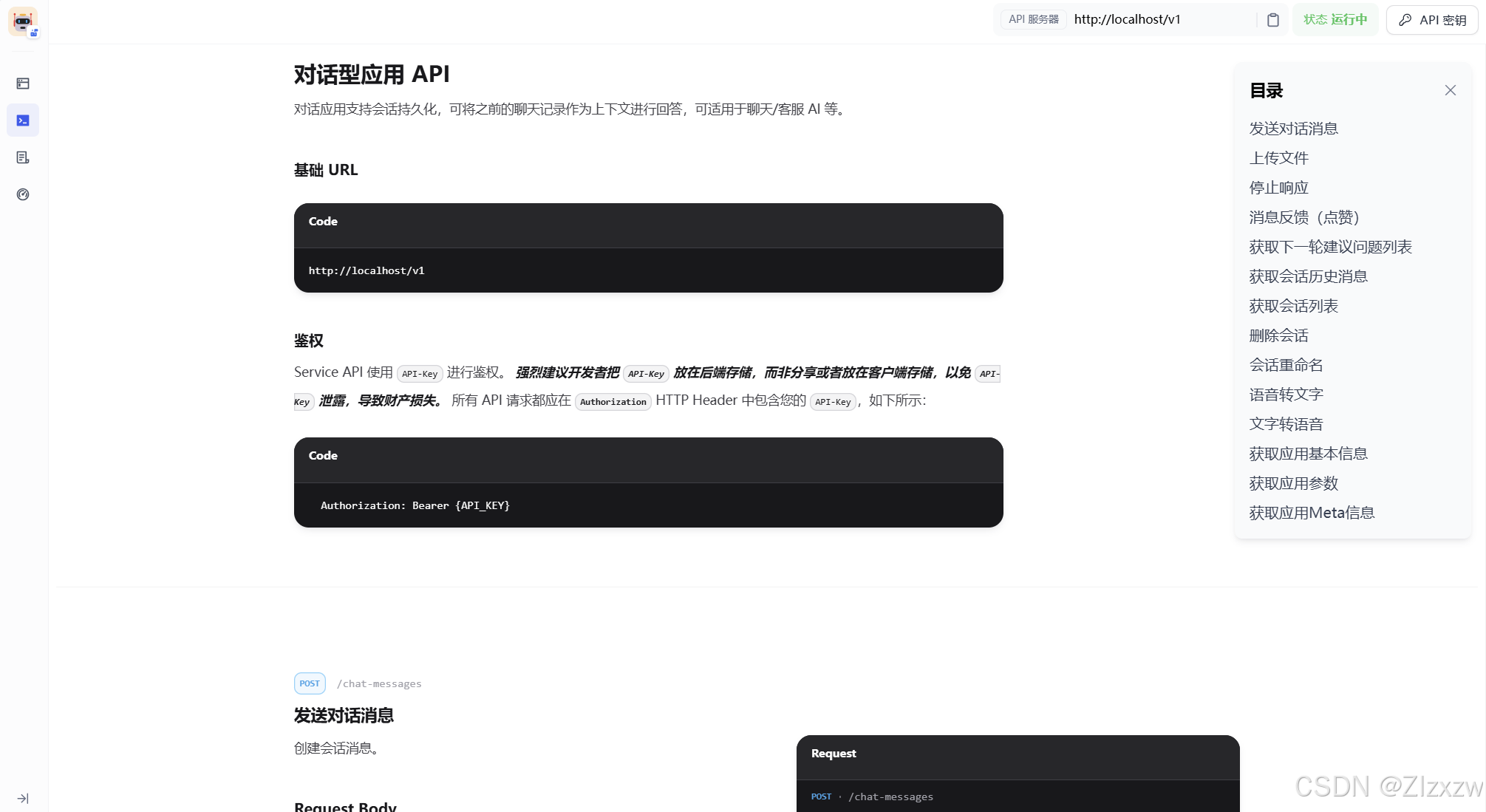Click the 状态 运行中 status indicator
This screenshot has width=1486, height=812.
(x=1335, y=20)
